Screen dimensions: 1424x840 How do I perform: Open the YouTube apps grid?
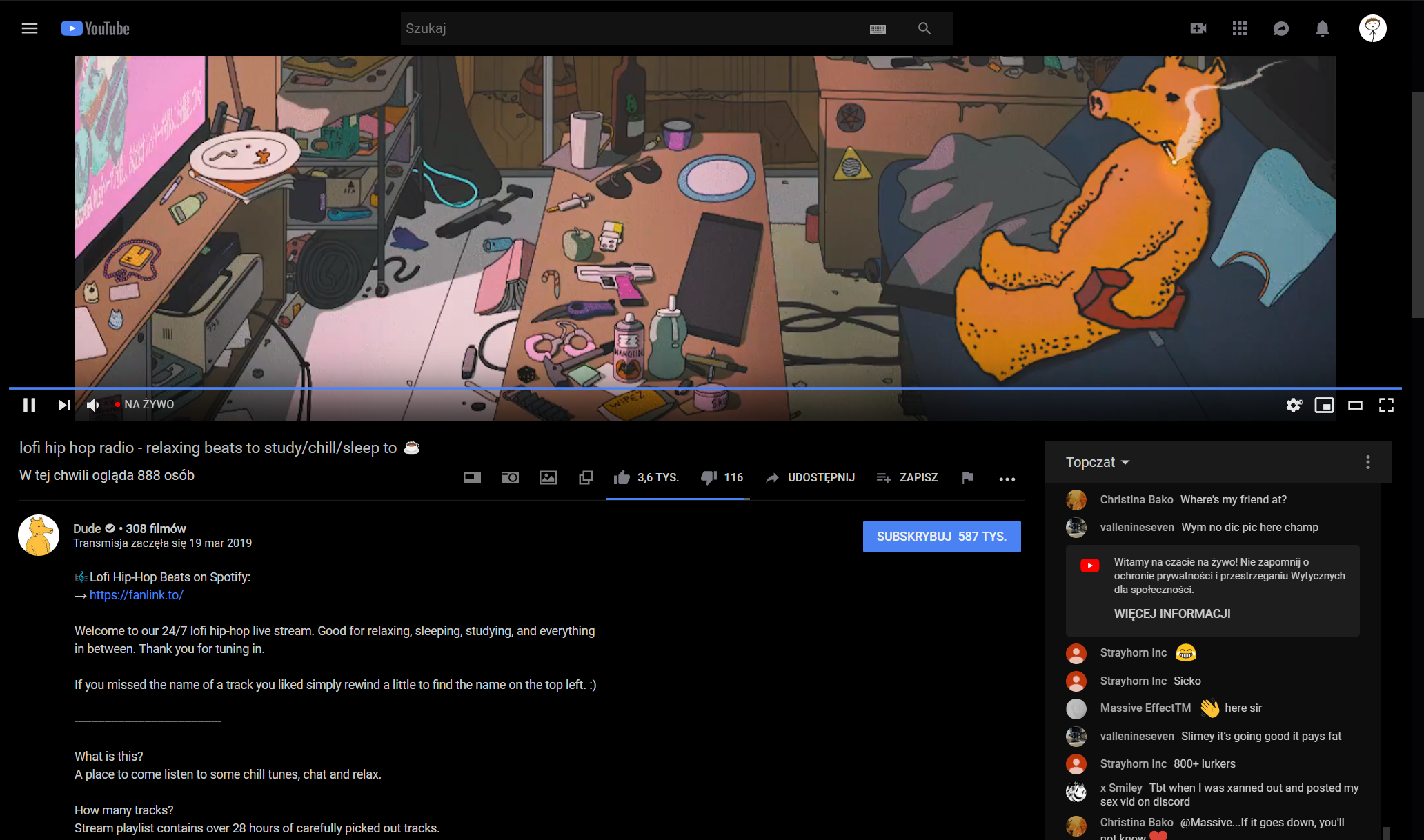(1240, 28)
